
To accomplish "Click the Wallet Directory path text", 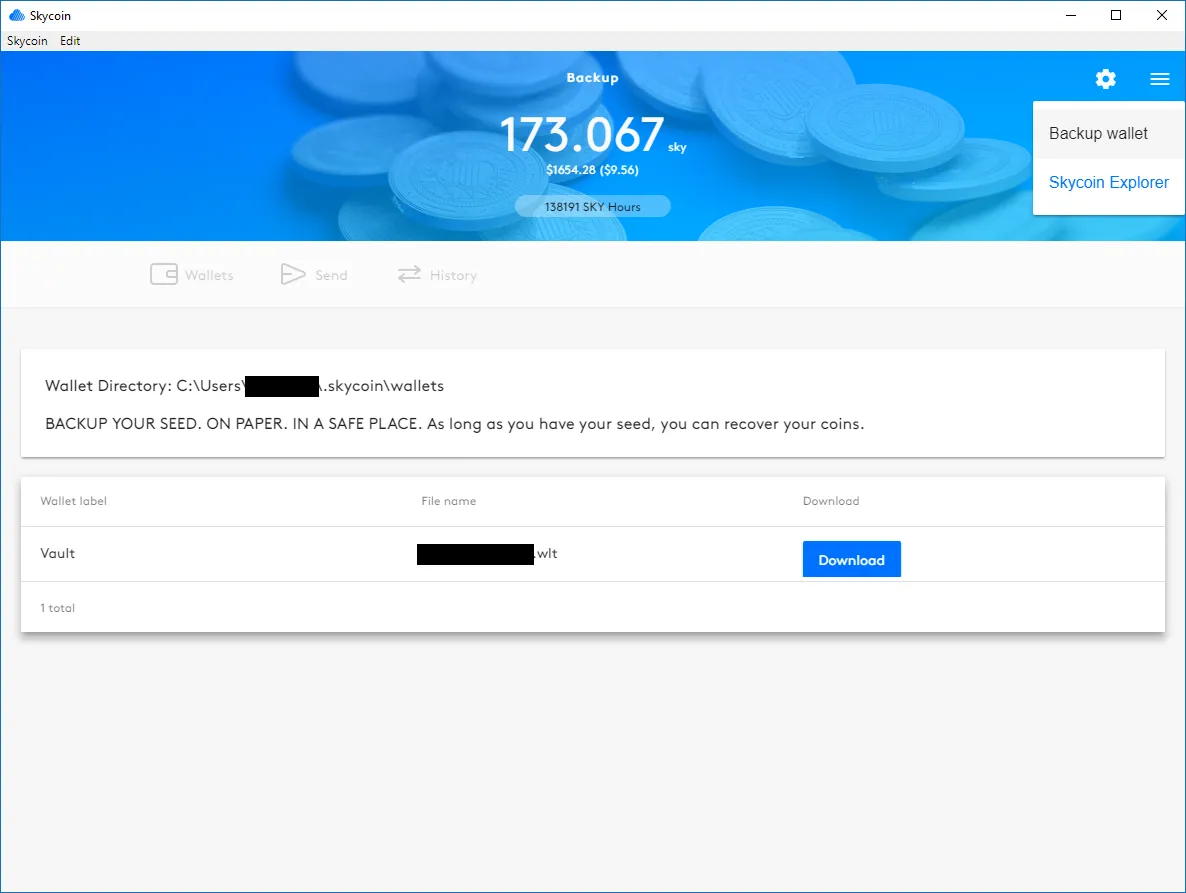I will [244, 386].
